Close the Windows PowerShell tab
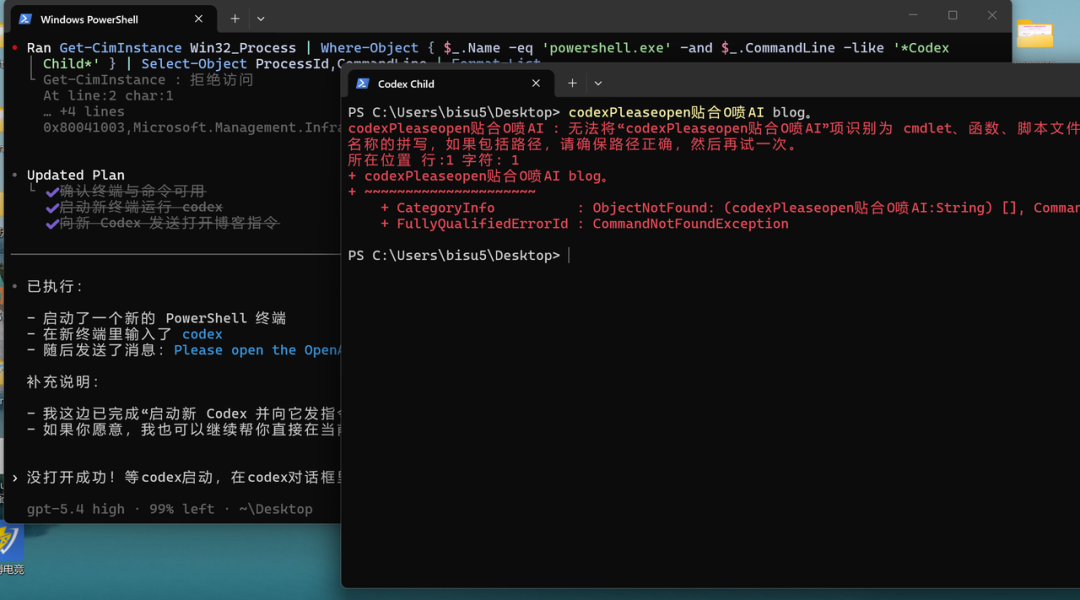Viewport: 1080px width, 600px height. point(199,19)
